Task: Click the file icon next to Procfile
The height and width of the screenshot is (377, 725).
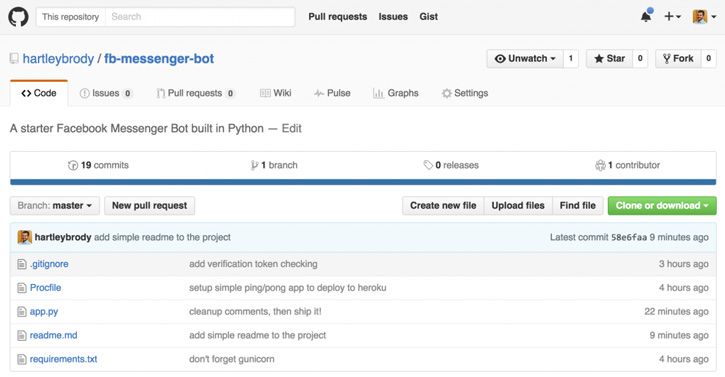Action: 22,288
